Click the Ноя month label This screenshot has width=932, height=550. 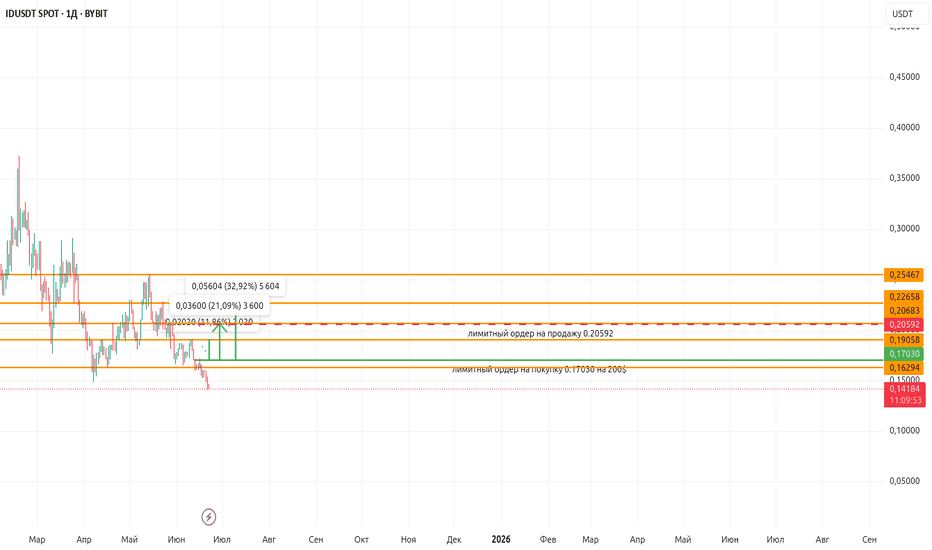point(408,540)
